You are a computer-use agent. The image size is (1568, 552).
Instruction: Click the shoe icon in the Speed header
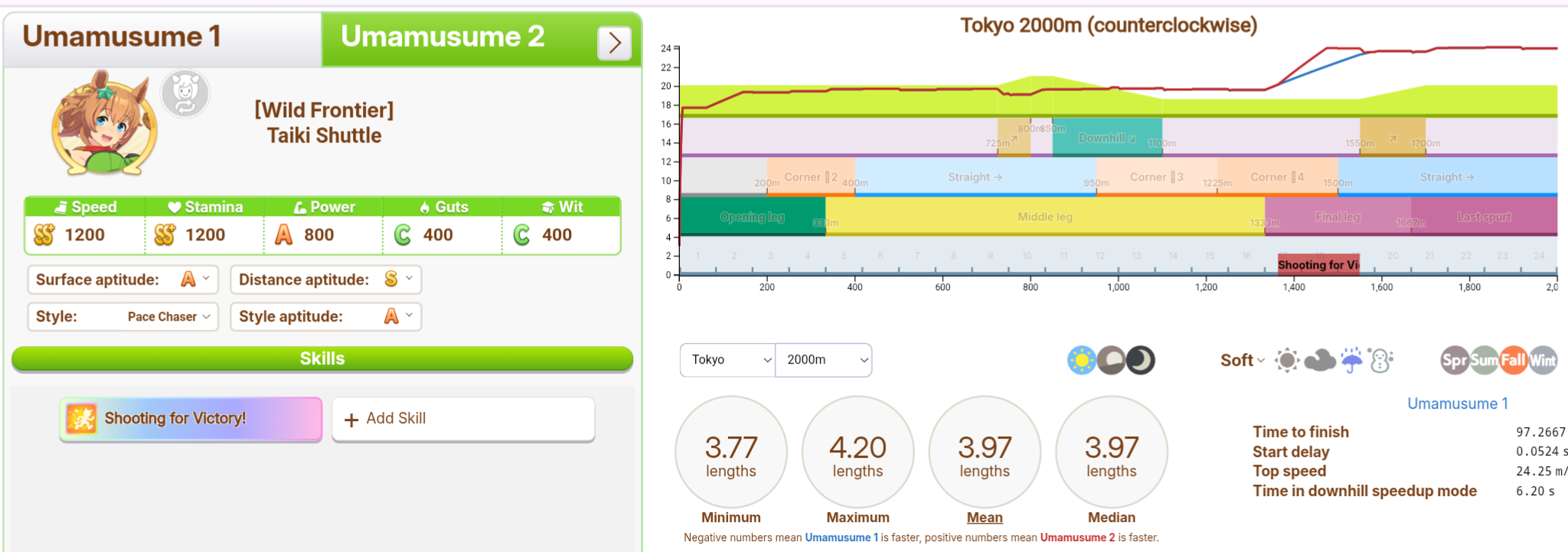[x=61, y=207]
